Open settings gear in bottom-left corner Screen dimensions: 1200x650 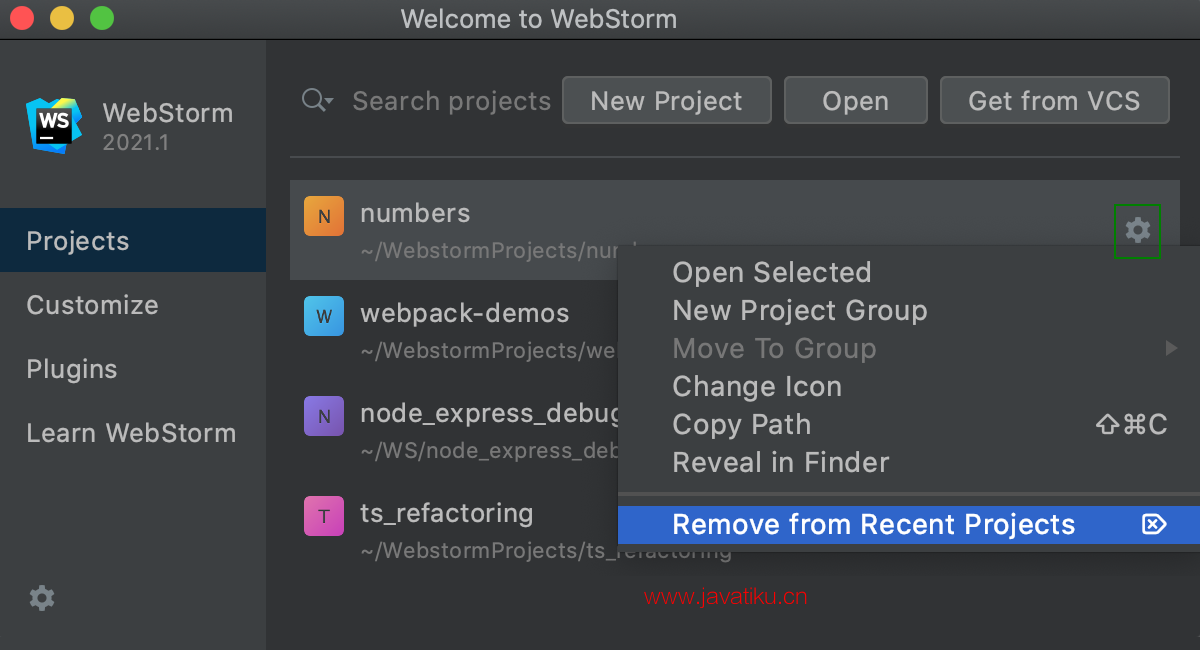tap(42, 598)
